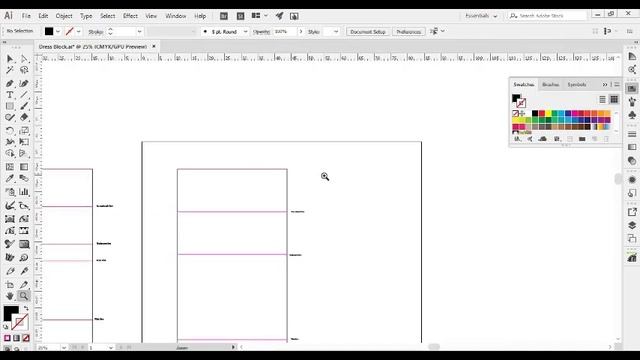Select the Mesh tool
Image resolution: width=640 pixels, height=360 pixels.
tap(10, 167)
